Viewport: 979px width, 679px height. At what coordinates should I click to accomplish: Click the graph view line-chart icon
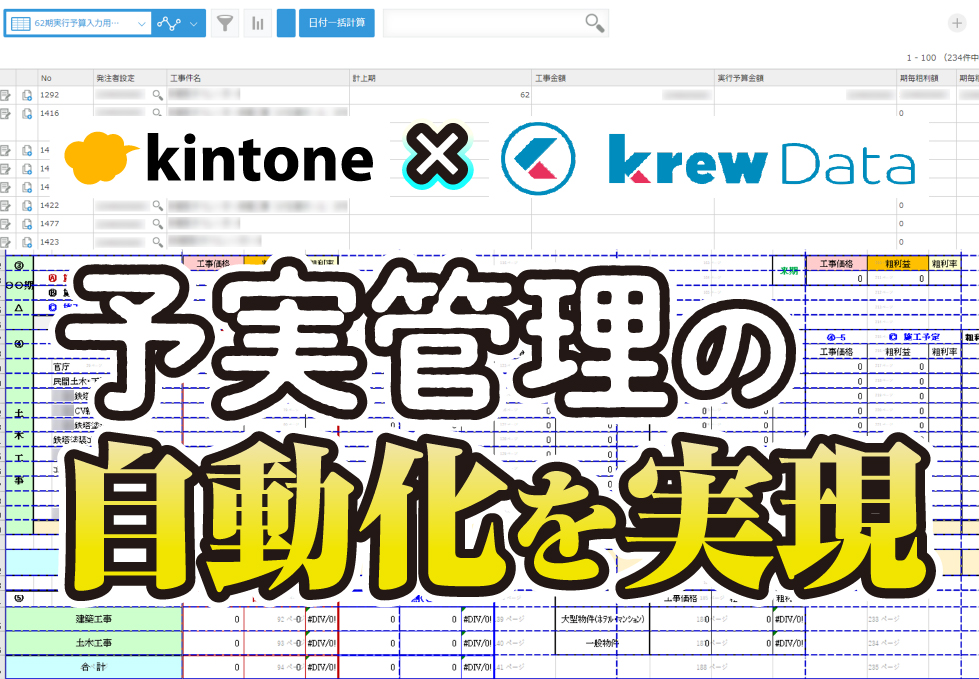click(169, 24)
